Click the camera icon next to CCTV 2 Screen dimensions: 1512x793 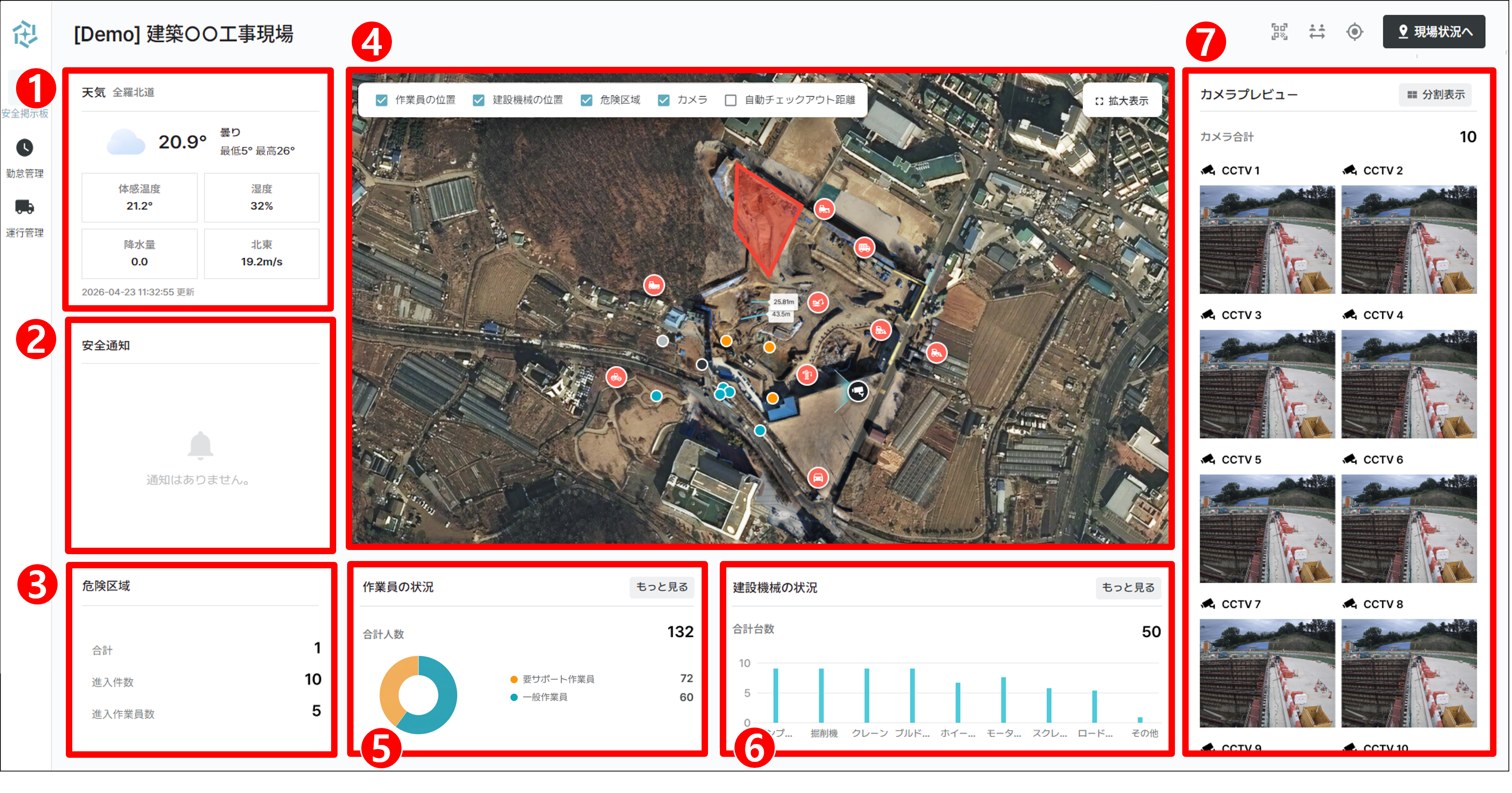[1350, 170]
